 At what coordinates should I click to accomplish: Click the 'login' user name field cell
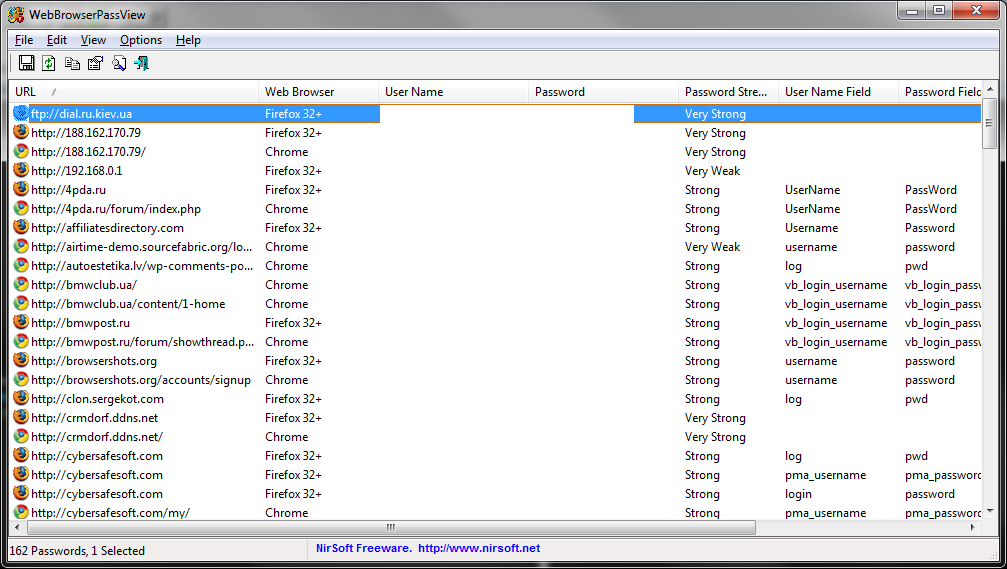tap(798, 494)
